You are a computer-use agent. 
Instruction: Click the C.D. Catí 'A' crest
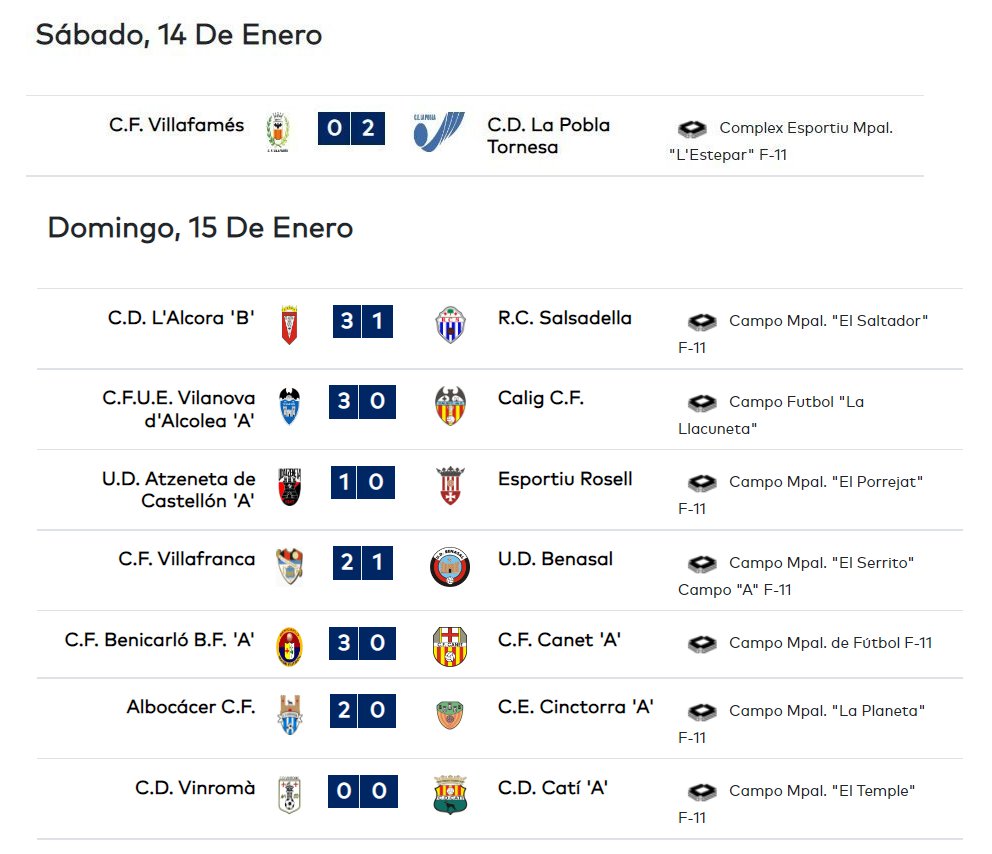pos(450,795)
